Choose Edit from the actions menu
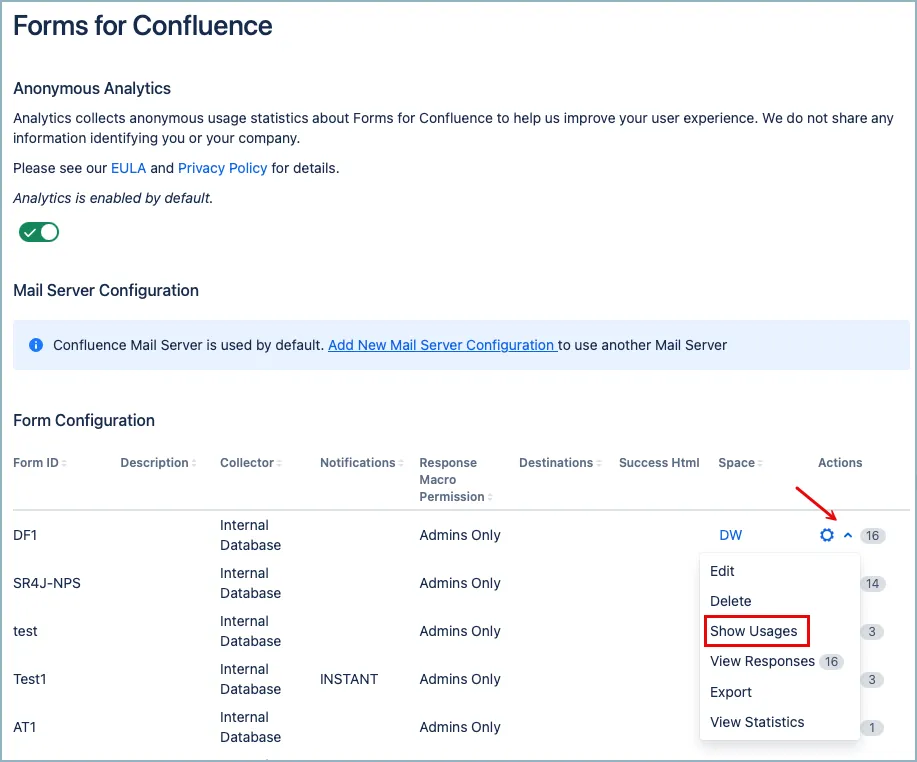 (722, 571)
